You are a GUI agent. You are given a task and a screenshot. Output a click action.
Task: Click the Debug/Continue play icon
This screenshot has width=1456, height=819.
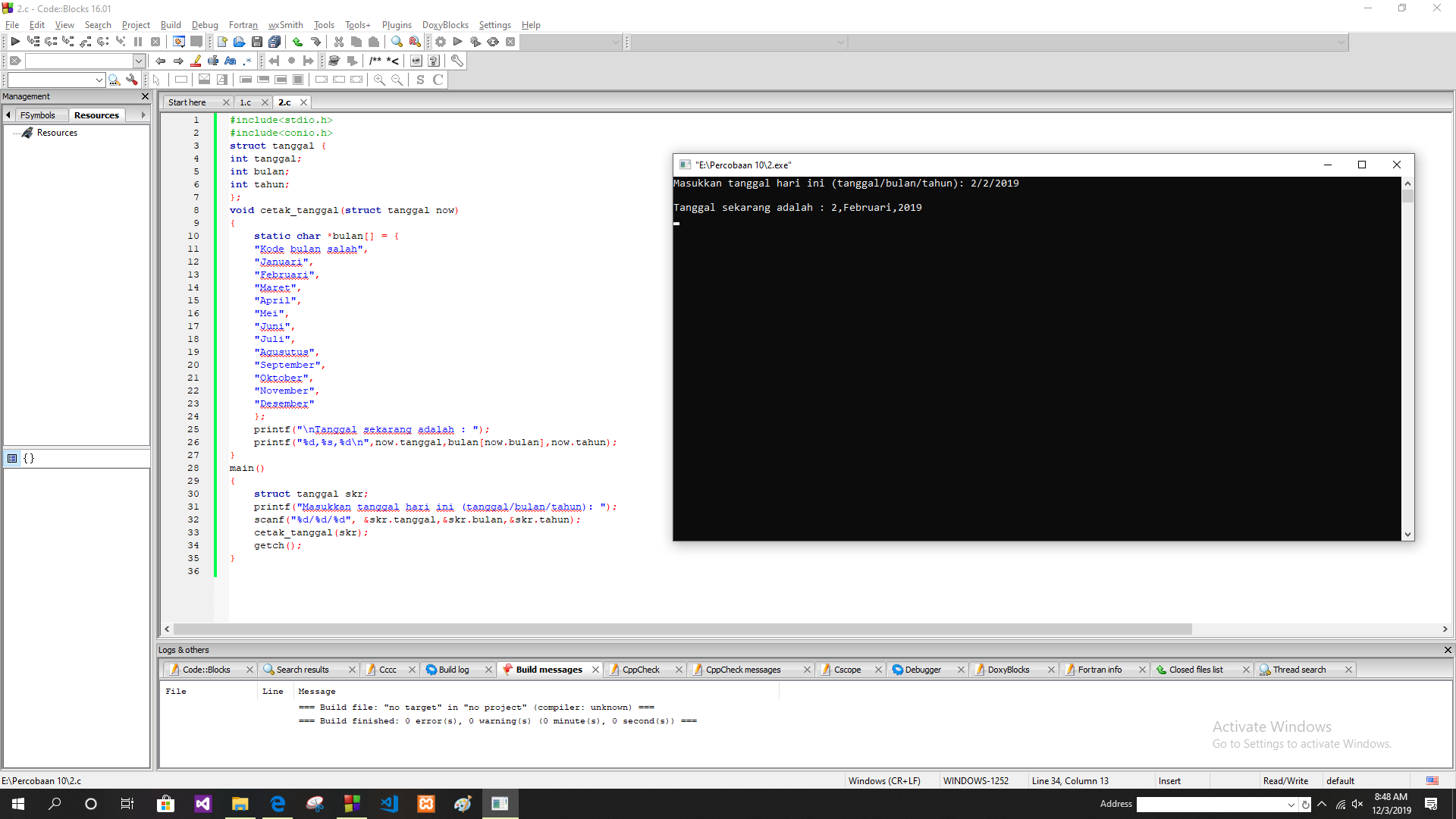15,42
